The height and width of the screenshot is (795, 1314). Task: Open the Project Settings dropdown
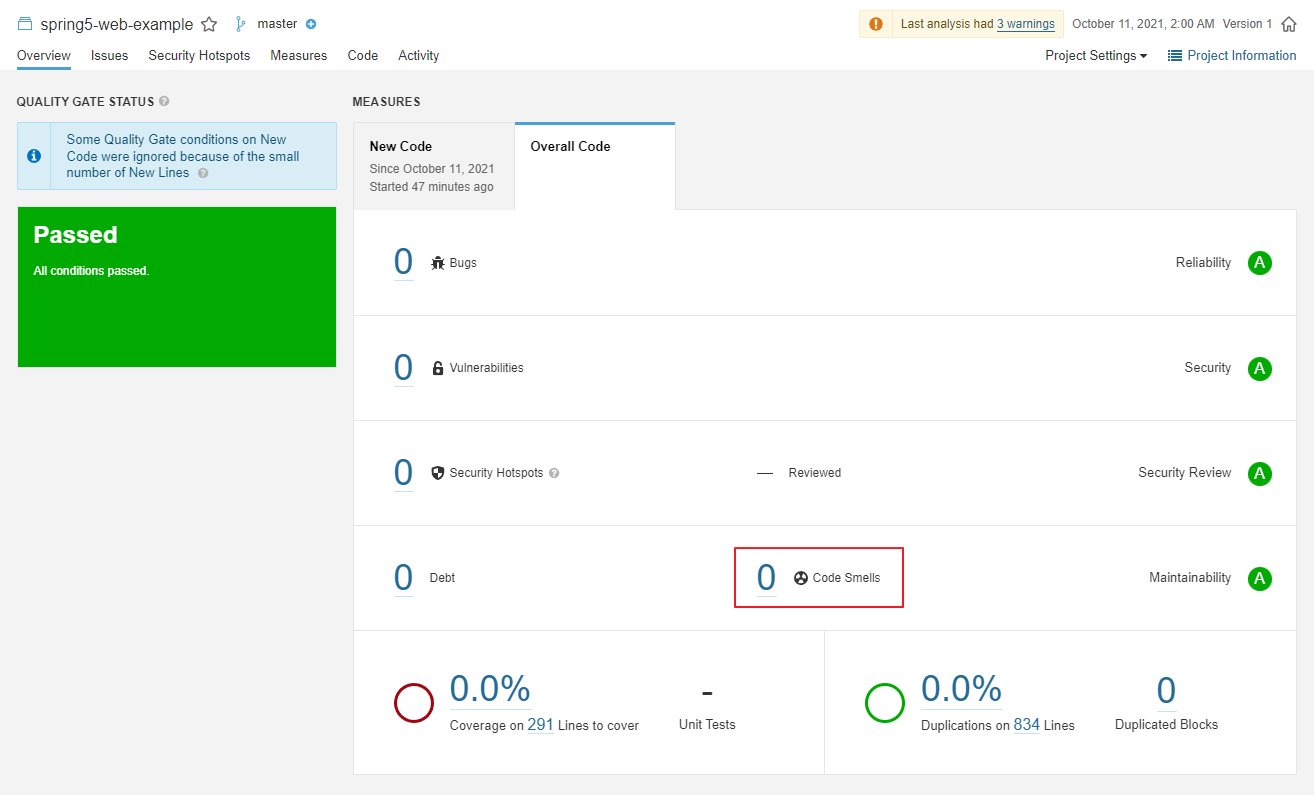(x=1096, y=56)
